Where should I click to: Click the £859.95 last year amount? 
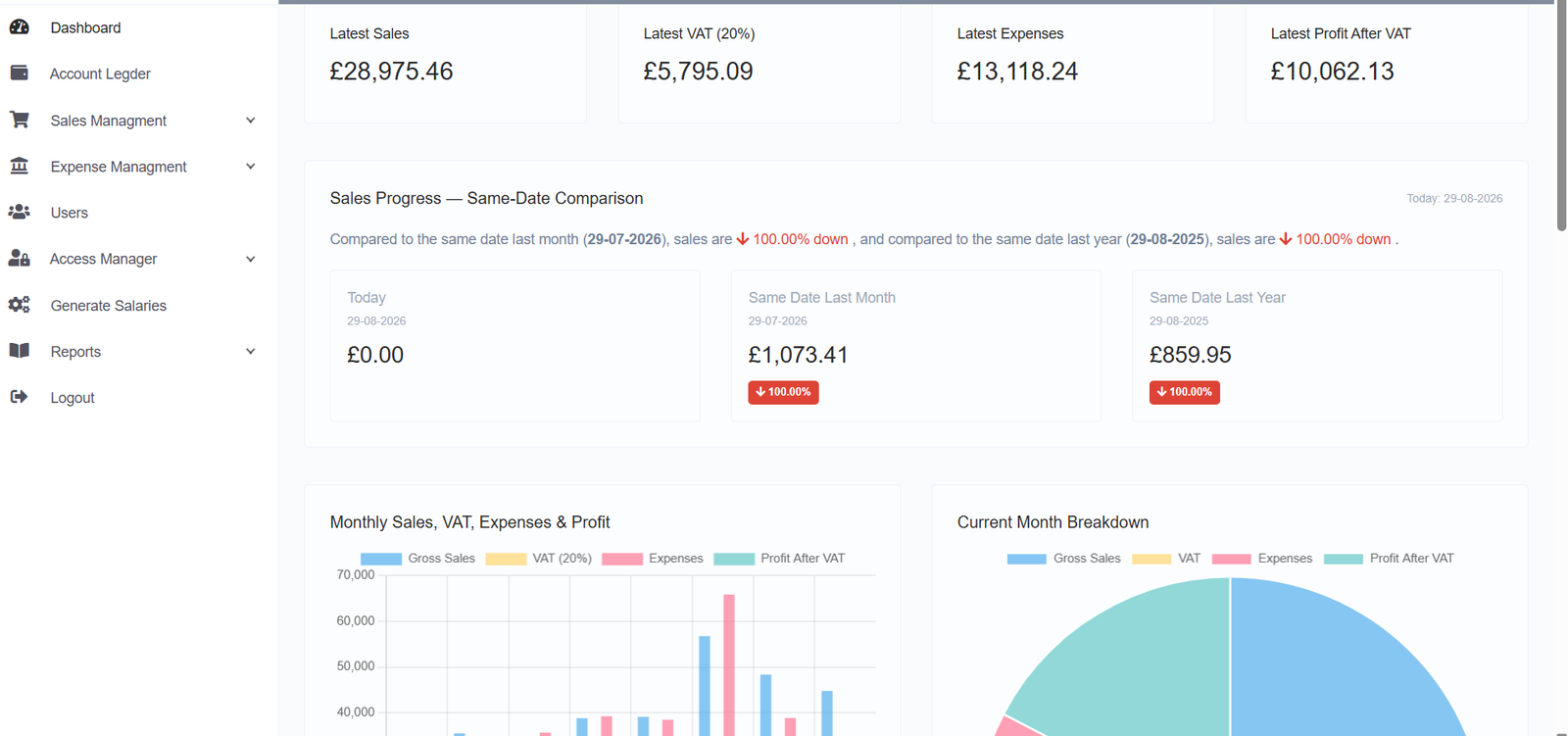pyautogui.click(x=1190, y=355)
